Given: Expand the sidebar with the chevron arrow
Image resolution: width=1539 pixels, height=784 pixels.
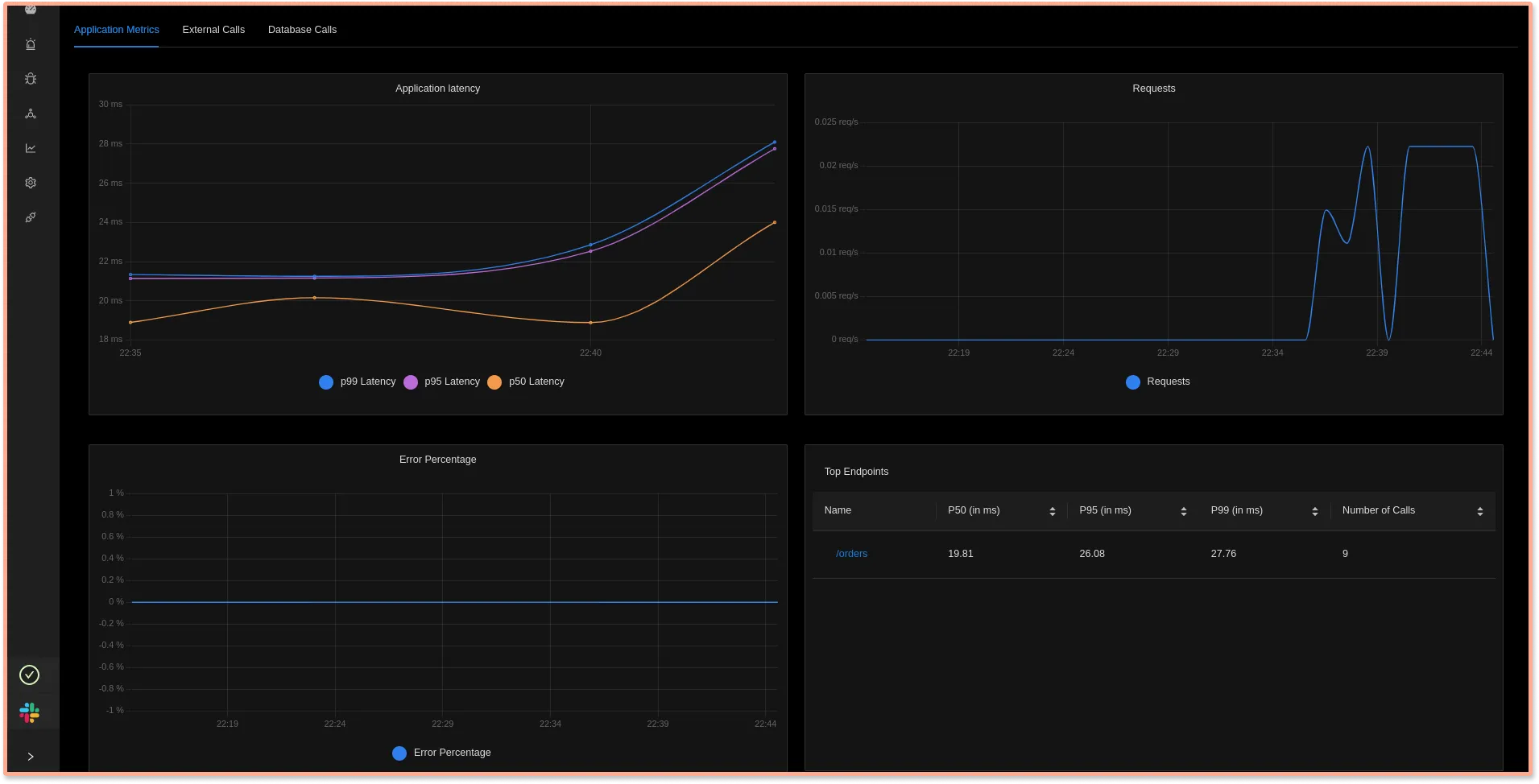Looking at the screenshot, I should click(31, 757).
